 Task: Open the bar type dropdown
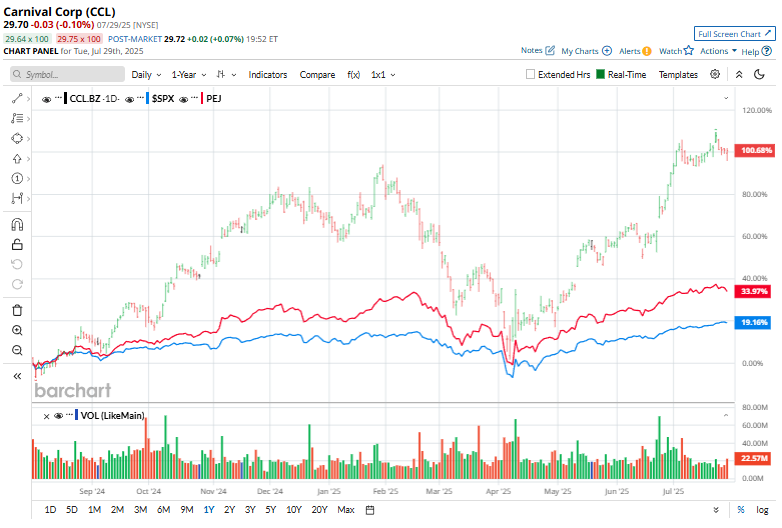pos(226,74)
